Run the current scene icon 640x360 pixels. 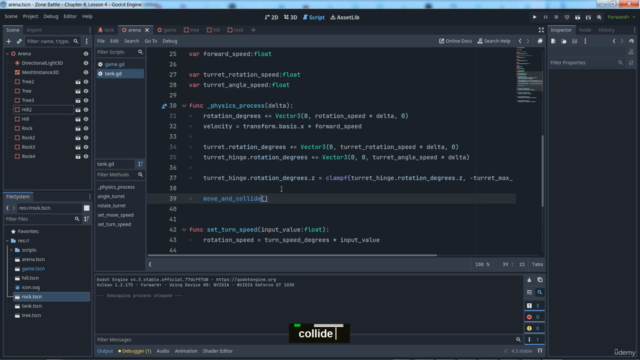point(578,17)
